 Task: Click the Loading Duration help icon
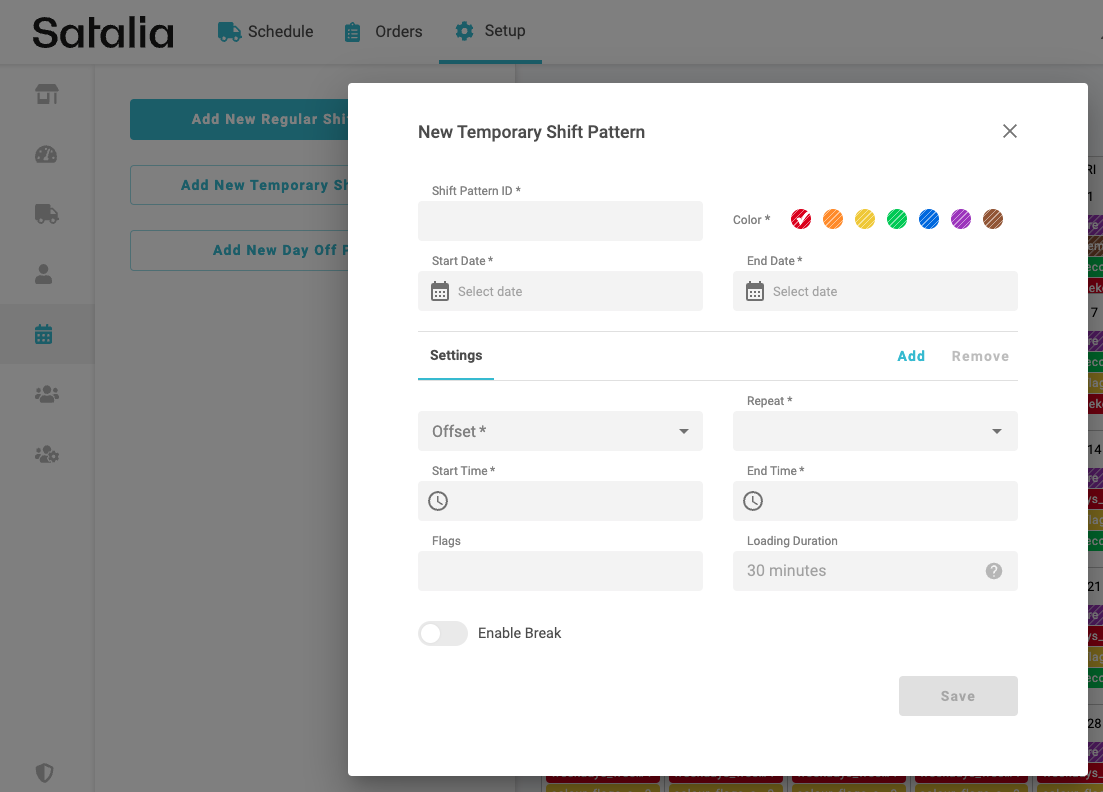[994, 571]
